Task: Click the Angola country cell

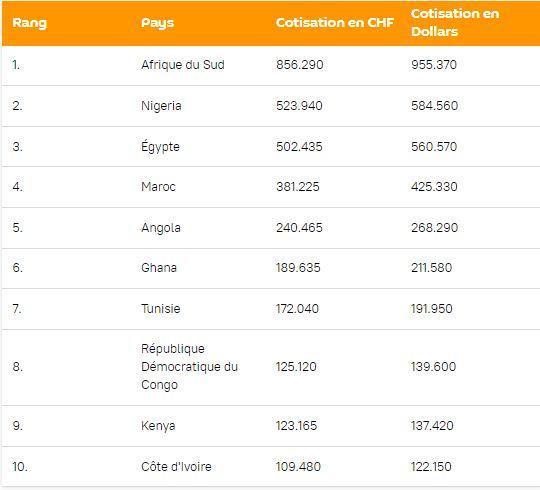Action: click(x=161, y=228)
